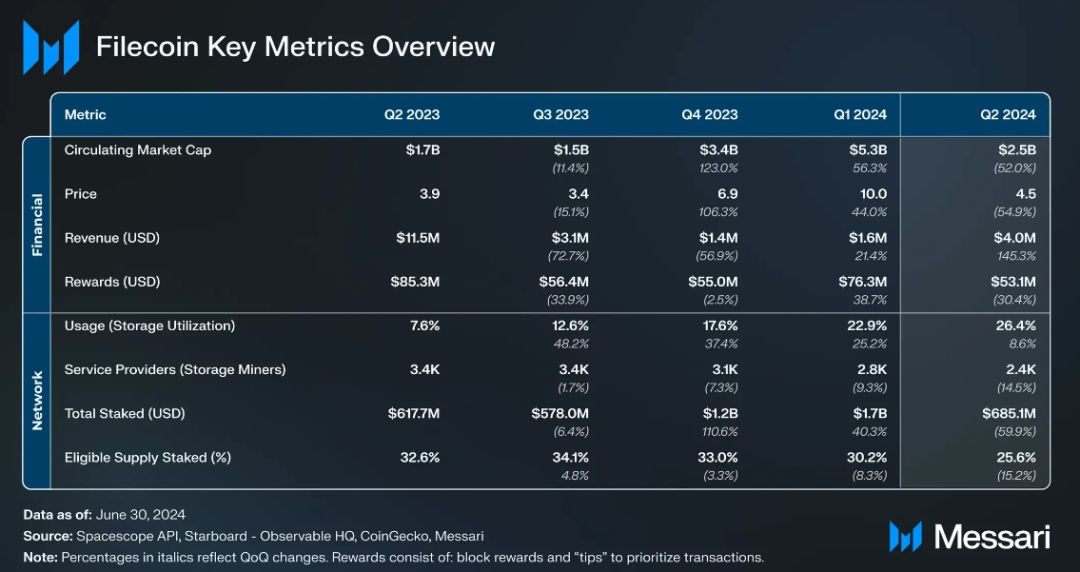Click the Q3 2023 column header
This screenshot has height=572, width=1080.
pyautogui.click(x=561, y=114)
